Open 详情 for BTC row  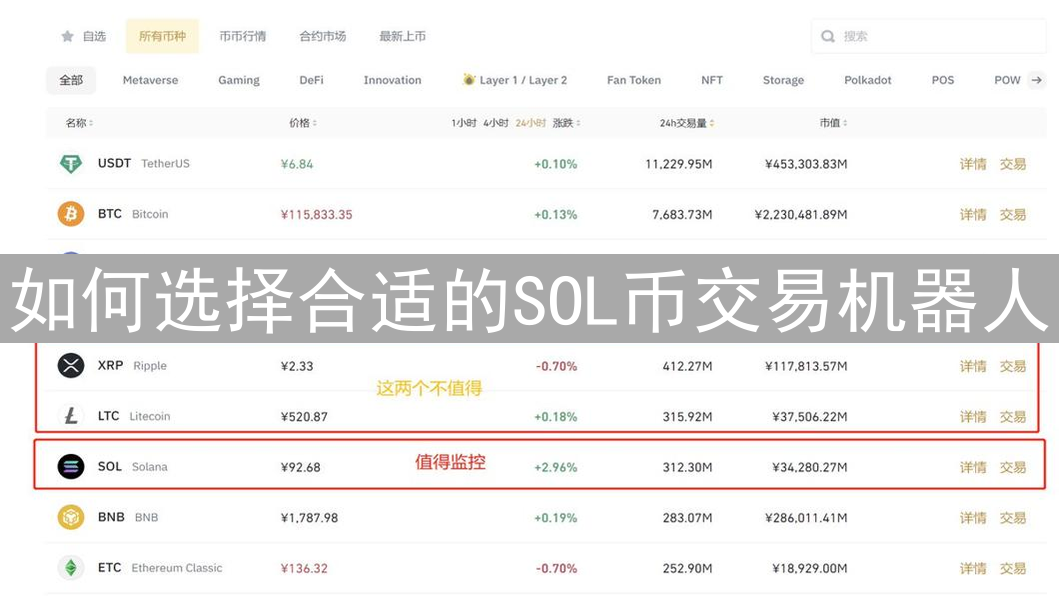(x=973, y=215)
